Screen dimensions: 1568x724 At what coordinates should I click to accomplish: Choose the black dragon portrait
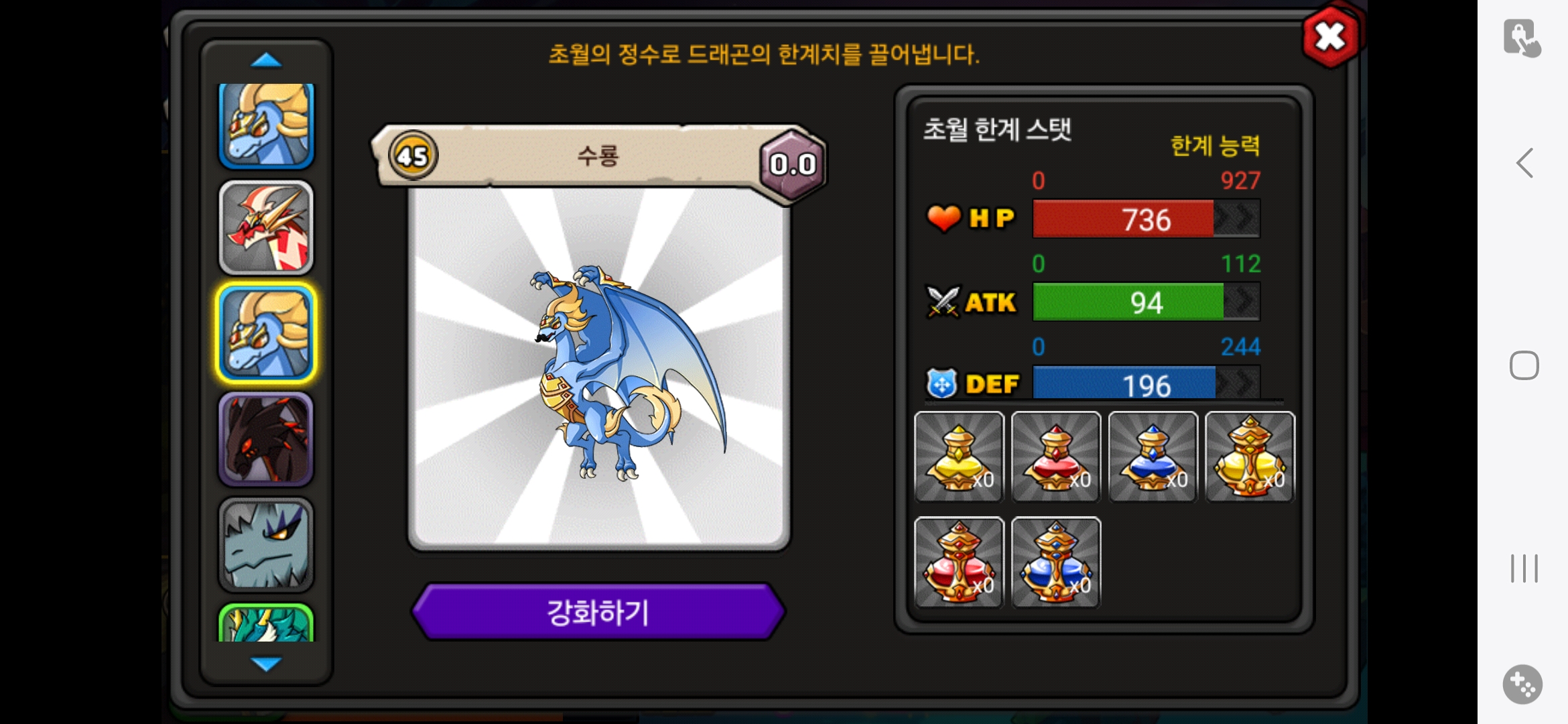click(x=266, y=439)
